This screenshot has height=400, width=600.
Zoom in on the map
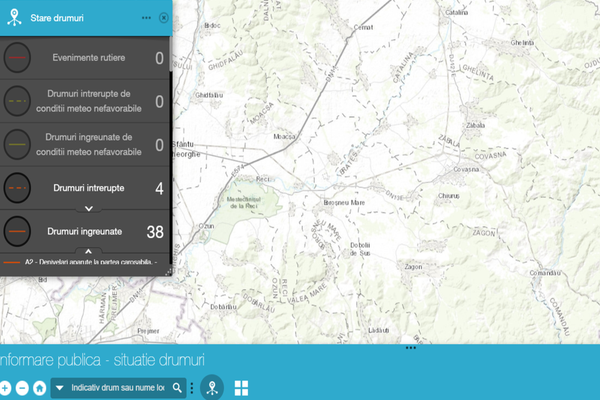5,387
